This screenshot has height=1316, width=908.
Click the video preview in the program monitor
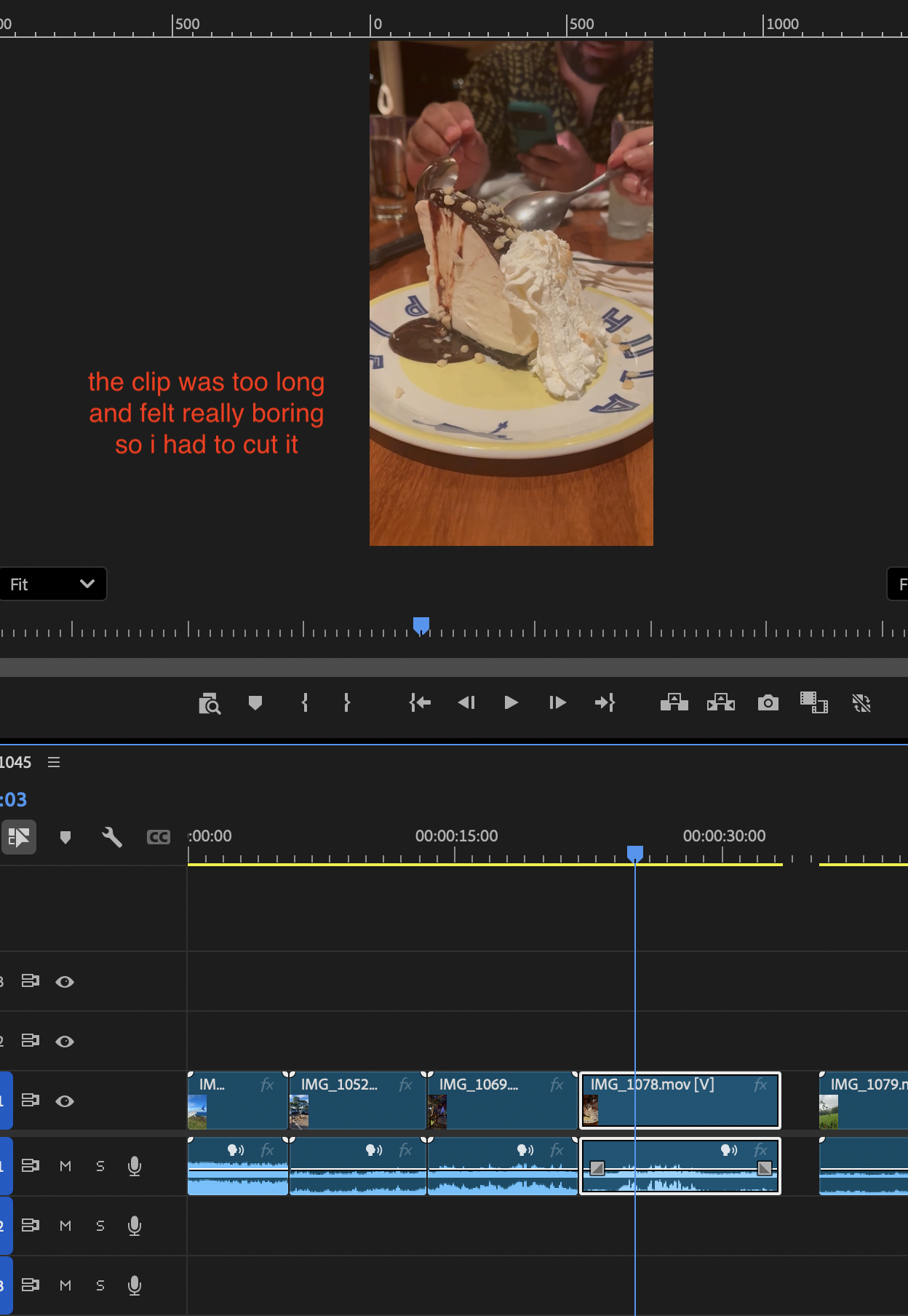coord(511,293)
